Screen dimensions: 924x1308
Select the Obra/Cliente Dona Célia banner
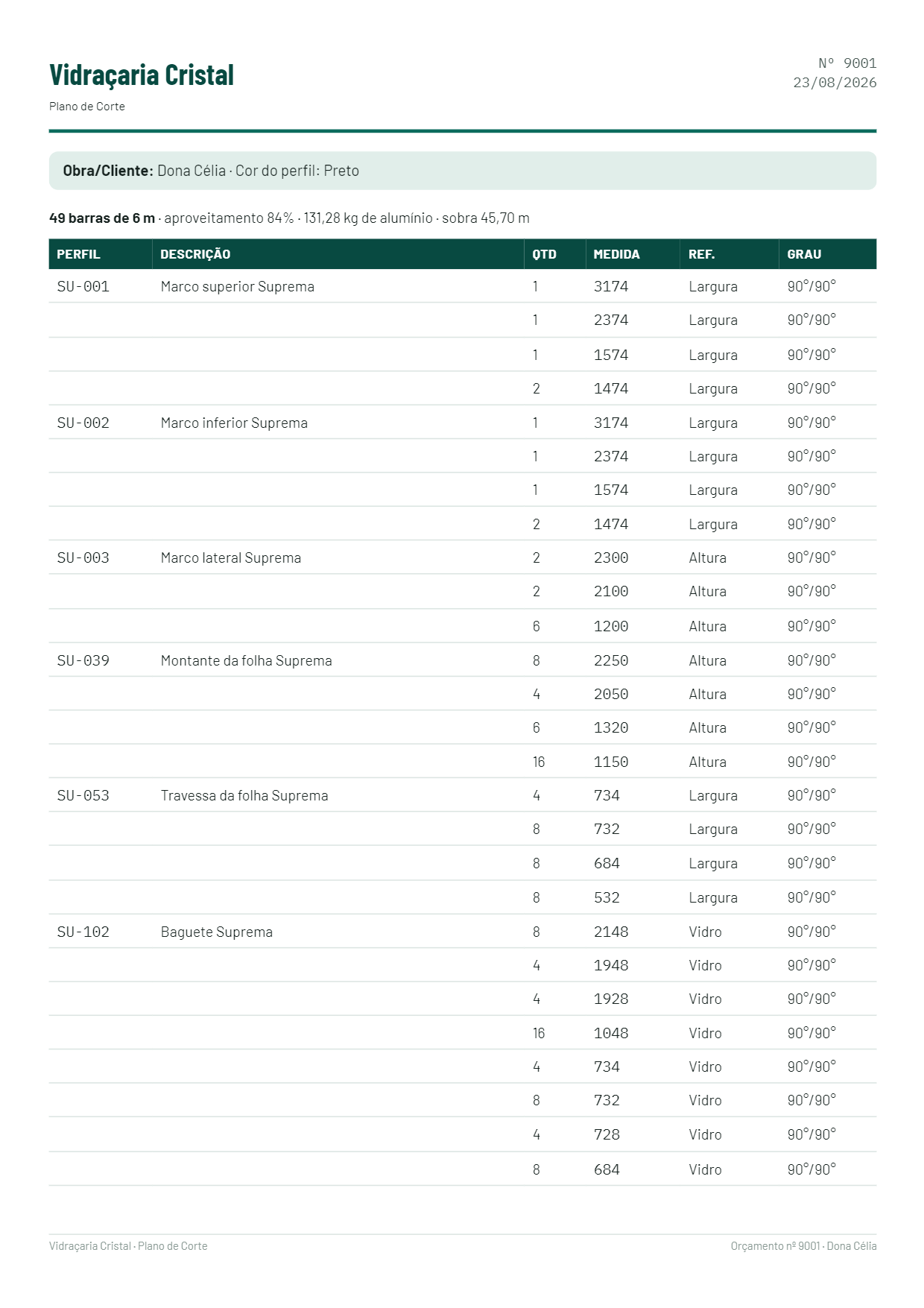pyautogui.click(x=463, y=171)
